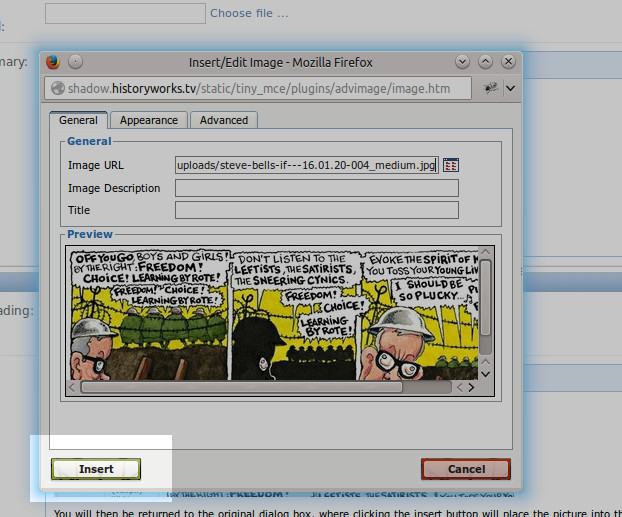The height and width of the screenshot is (517, 622).
Task: Click the preview scroll left arrow
Action: pyautogui.click(x=72, y=387)
